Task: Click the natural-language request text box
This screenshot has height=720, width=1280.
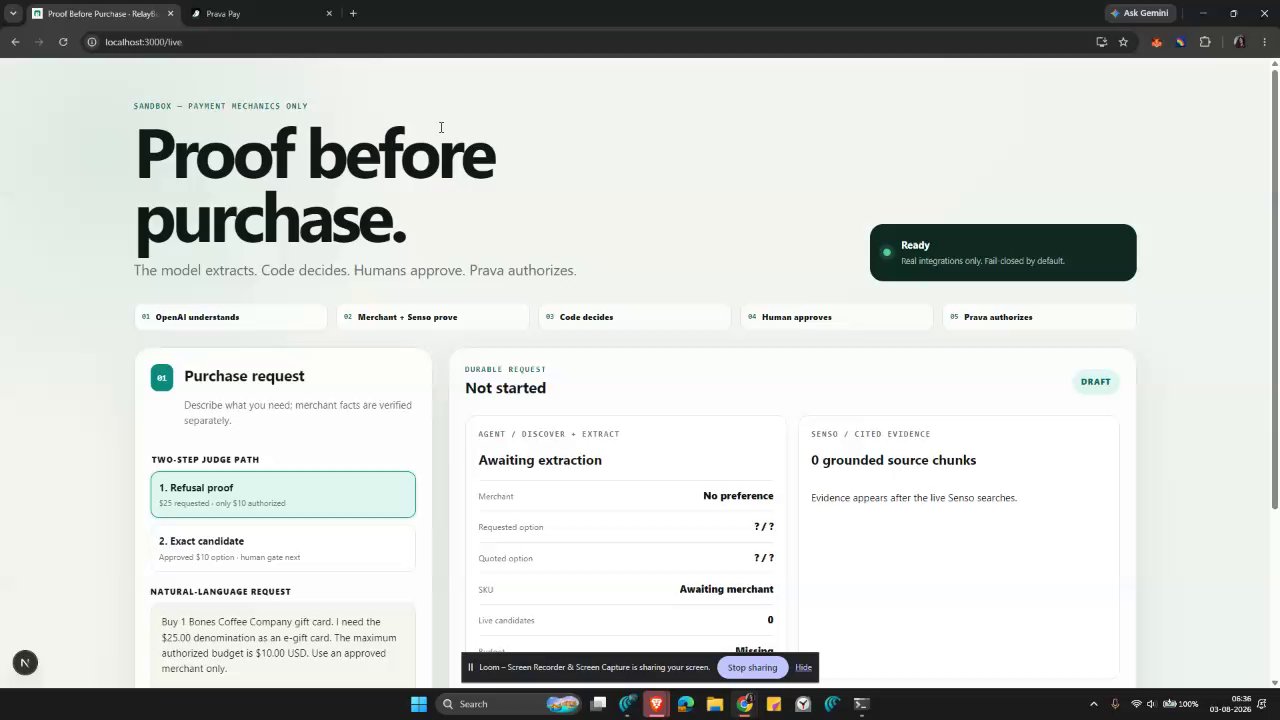Action: (283, 645)
